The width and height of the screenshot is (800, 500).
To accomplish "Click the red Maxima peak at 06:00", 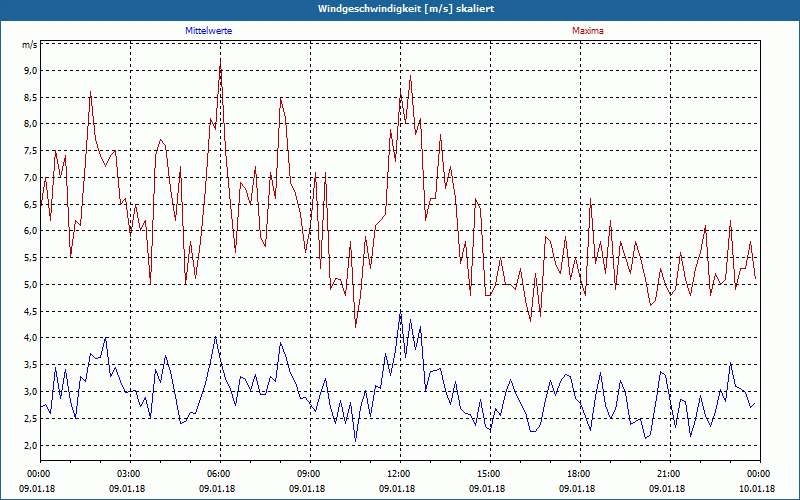I will (220, 60).
